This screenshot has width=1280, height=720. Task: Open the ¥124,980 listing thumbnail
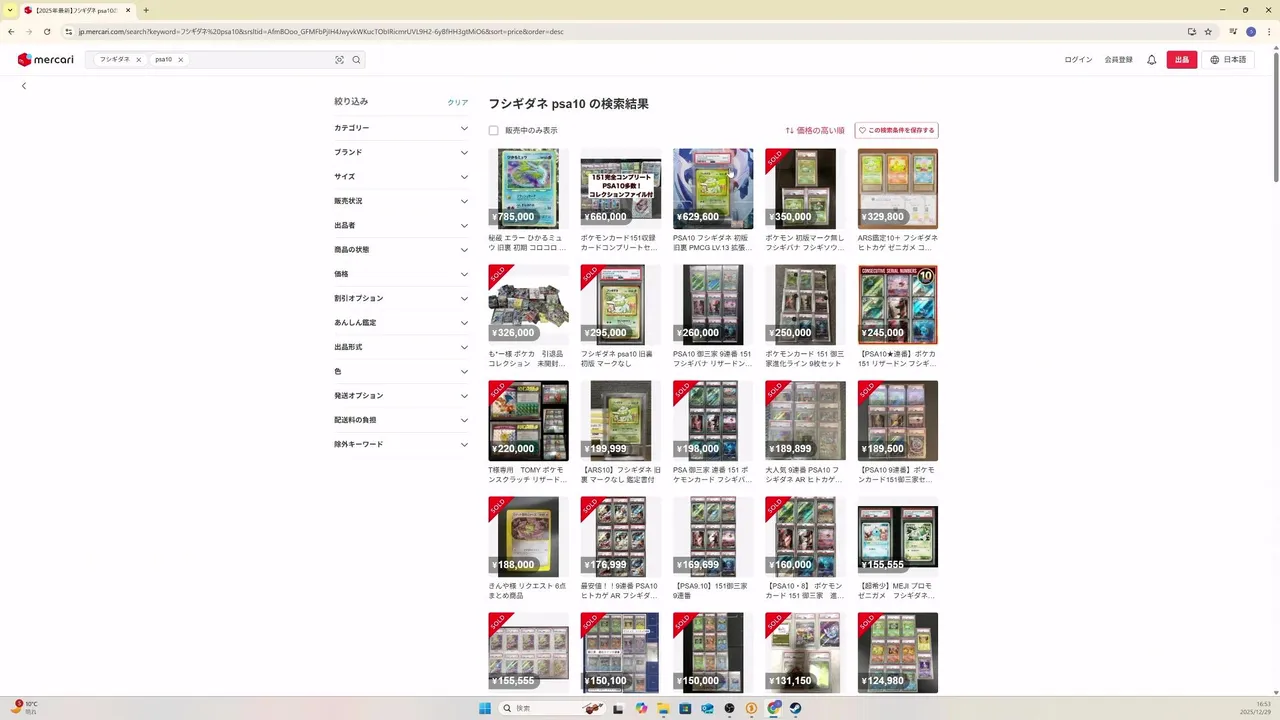point(898,653)
